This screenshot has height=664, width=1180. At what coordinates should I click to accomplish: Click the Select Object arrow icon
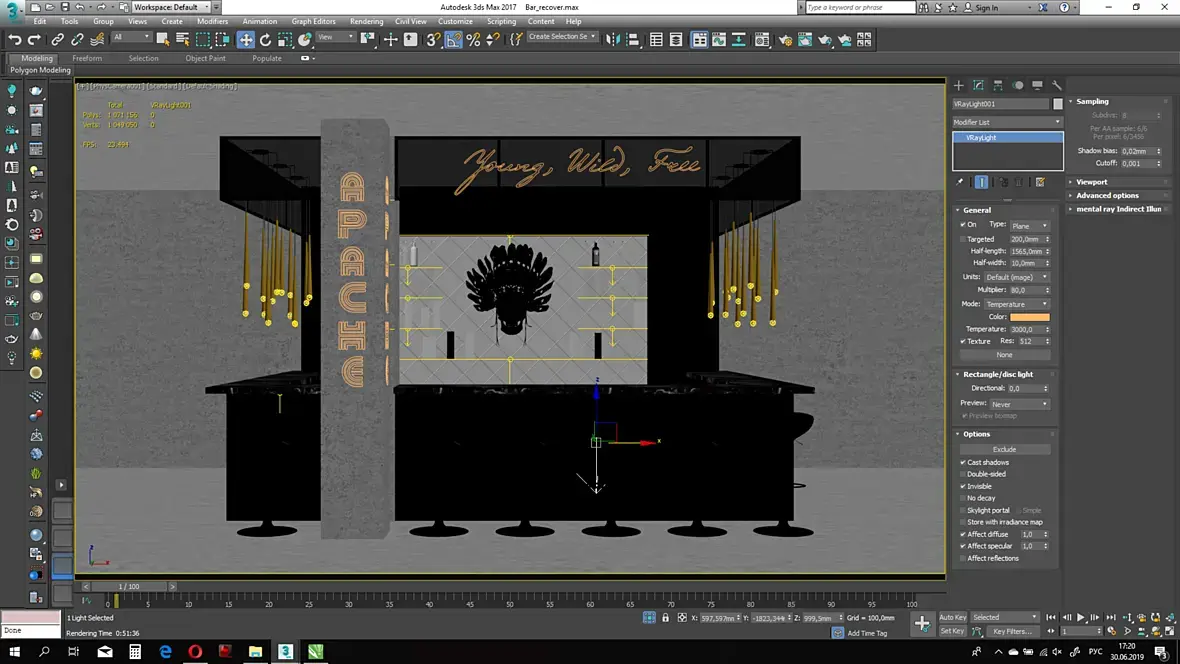[163, 40]
